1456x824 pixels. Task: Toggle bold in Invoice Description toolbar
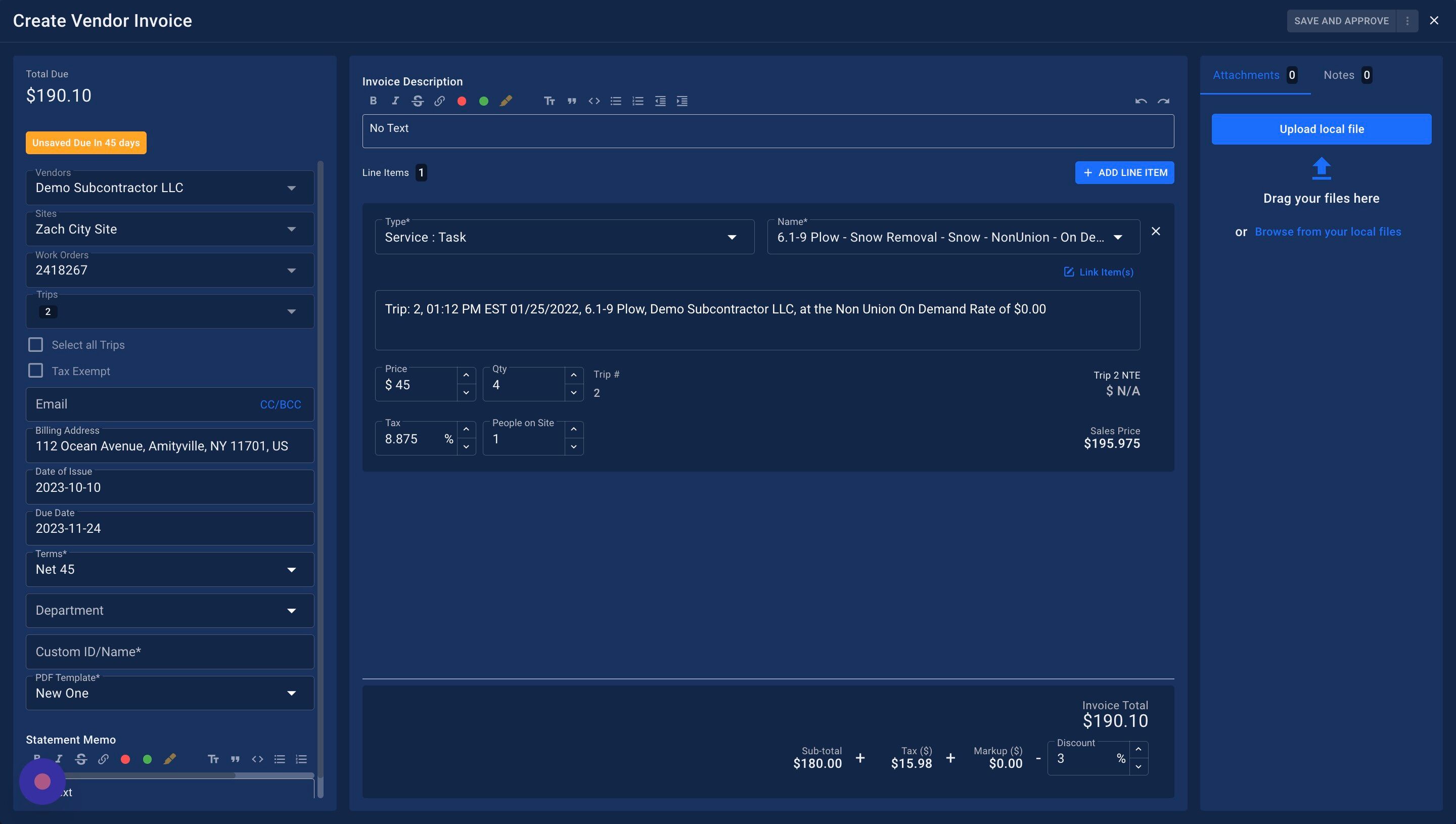coord(373,101)
